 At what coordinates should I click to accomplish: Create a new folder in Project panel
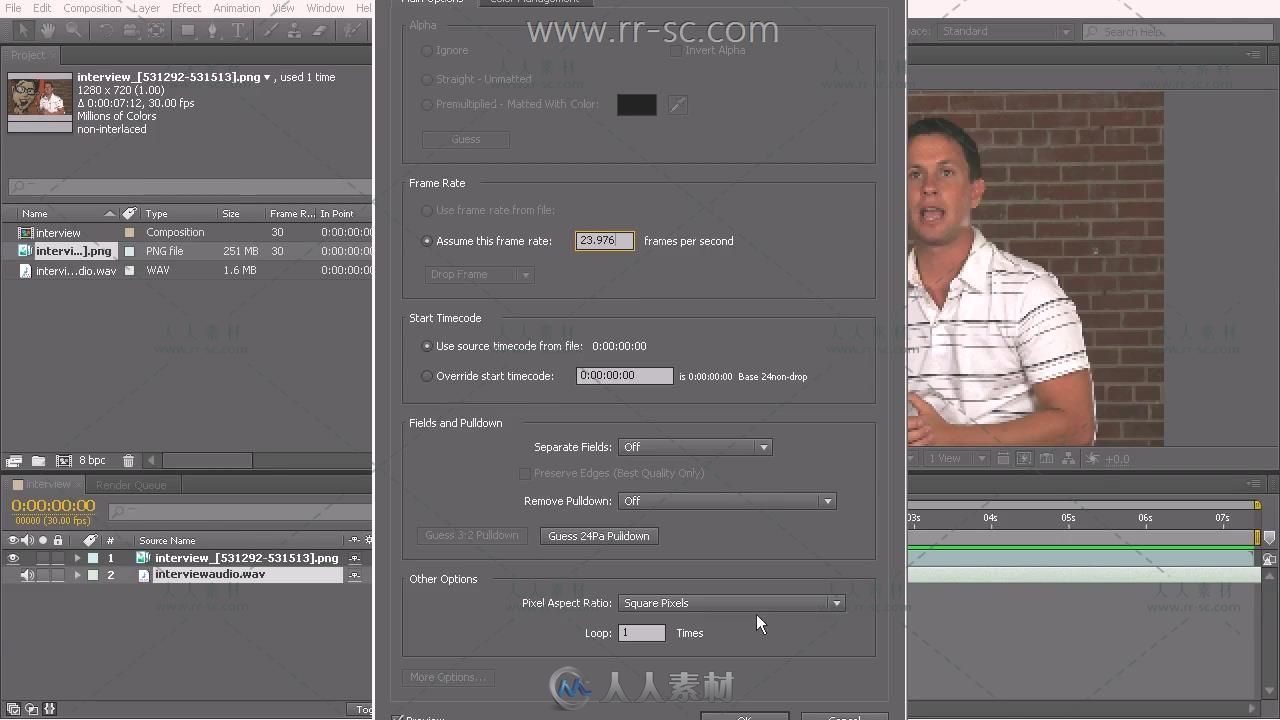(x=38, y=461)
